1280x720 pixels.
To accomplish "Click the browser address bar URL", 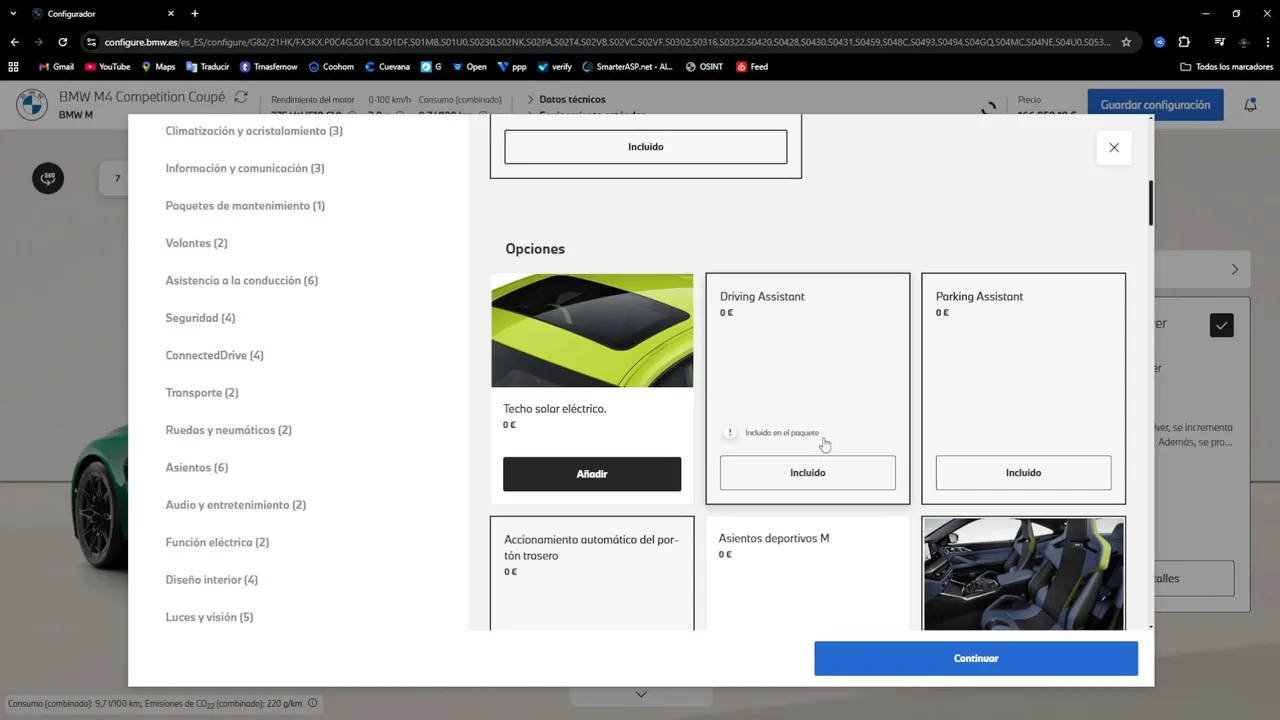I will (607, 42).
